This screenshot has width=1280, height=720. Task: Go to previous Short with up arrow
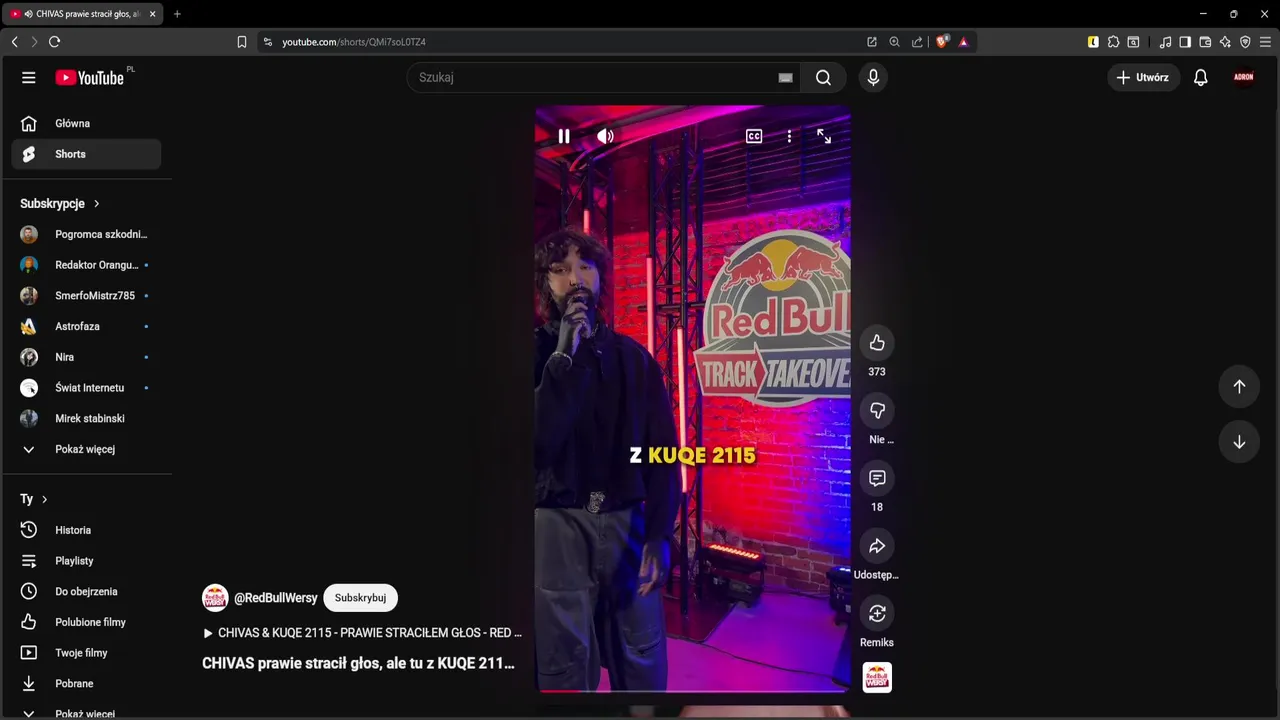[1239, 386]
